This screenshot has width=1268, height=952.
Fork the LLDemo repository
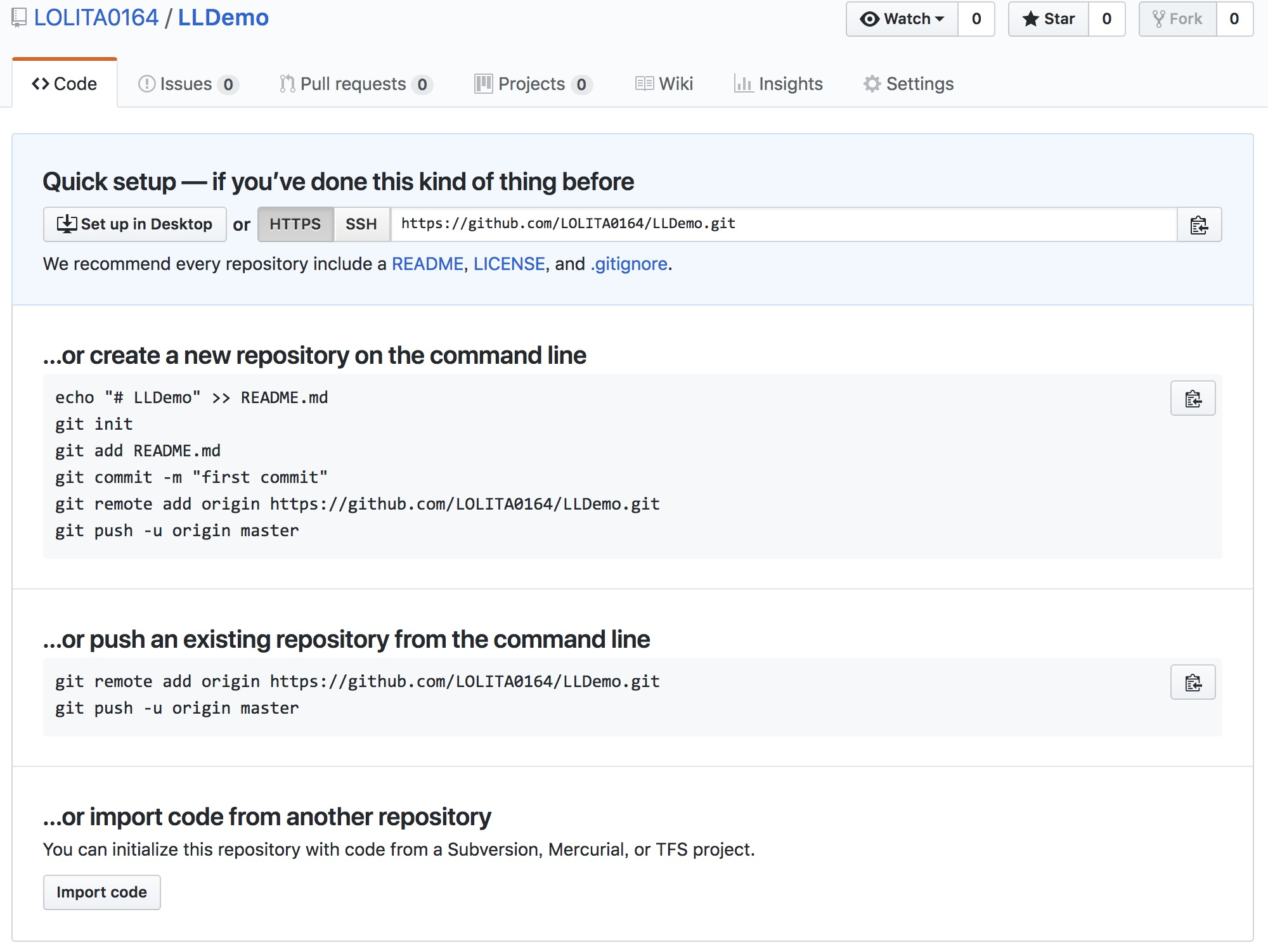click(x=1178, y=19)
